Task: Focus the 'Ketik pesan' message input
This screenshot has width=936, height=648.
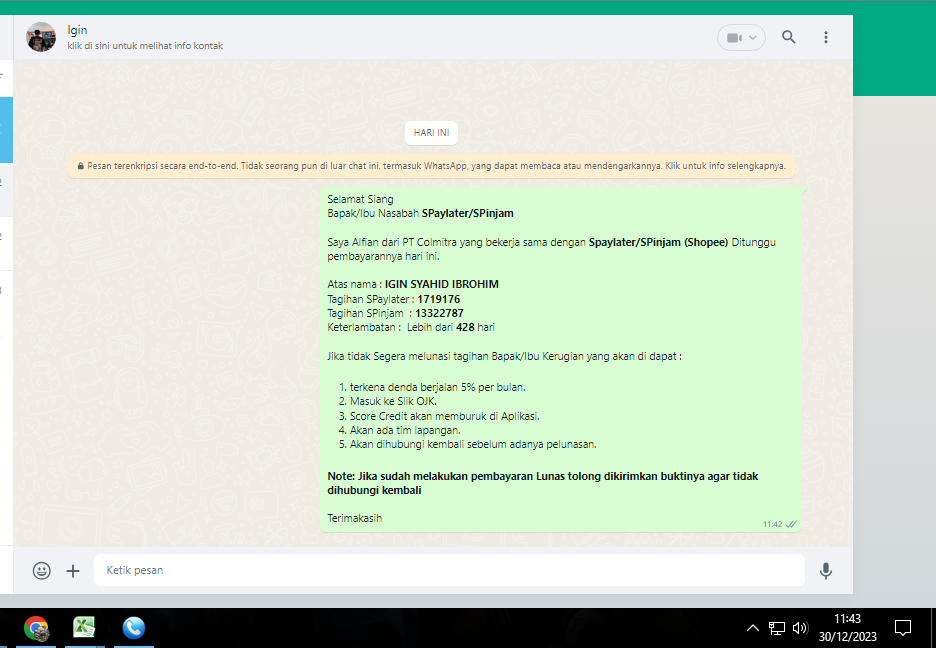Action: click(449, 570)
